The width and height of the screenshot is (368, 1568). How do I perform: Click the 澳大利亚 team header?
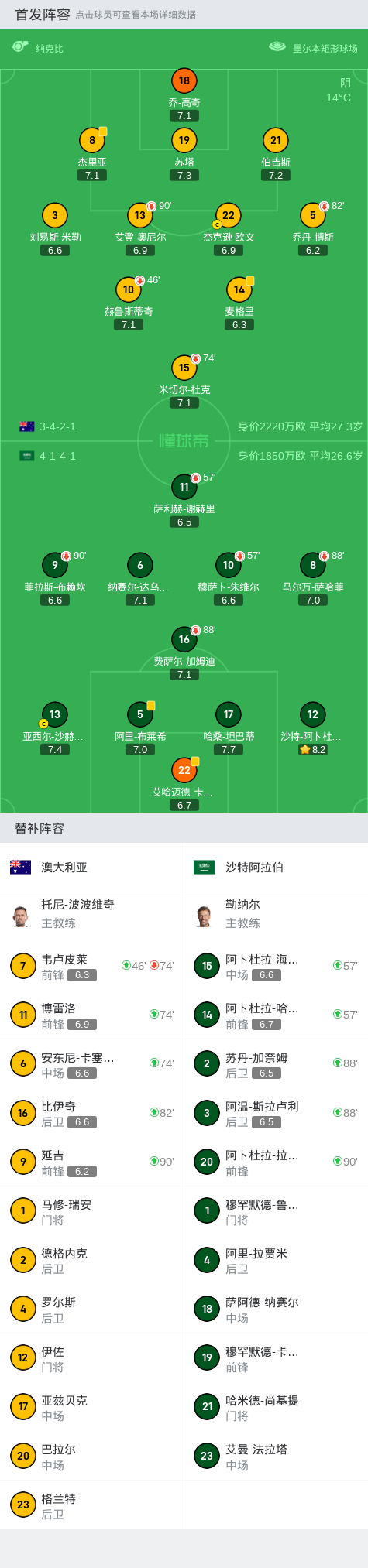[92, 868]
